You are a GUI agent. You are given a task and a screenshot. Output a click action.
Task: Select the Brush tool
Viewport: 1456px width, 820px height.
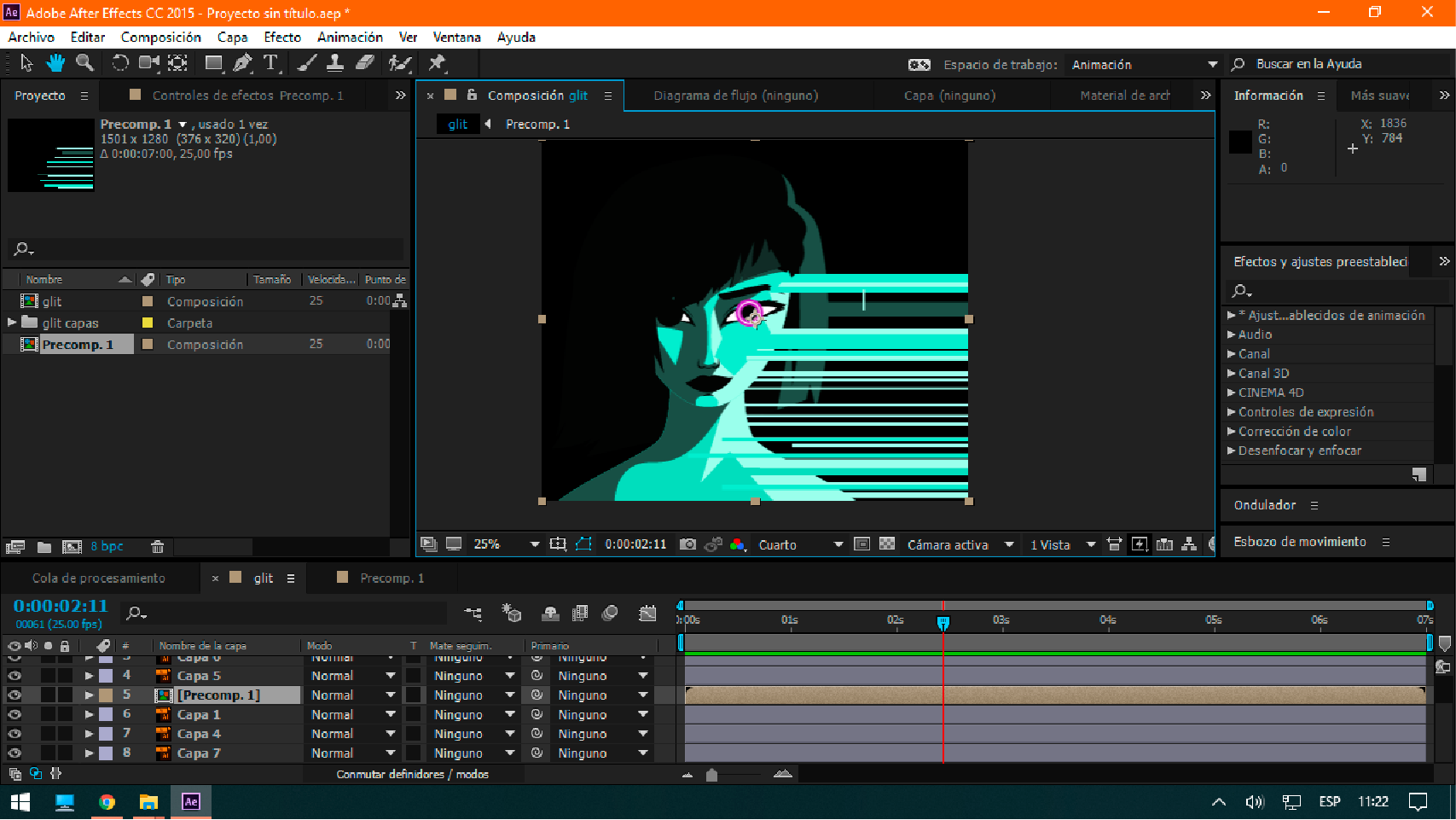click(307, 62)
